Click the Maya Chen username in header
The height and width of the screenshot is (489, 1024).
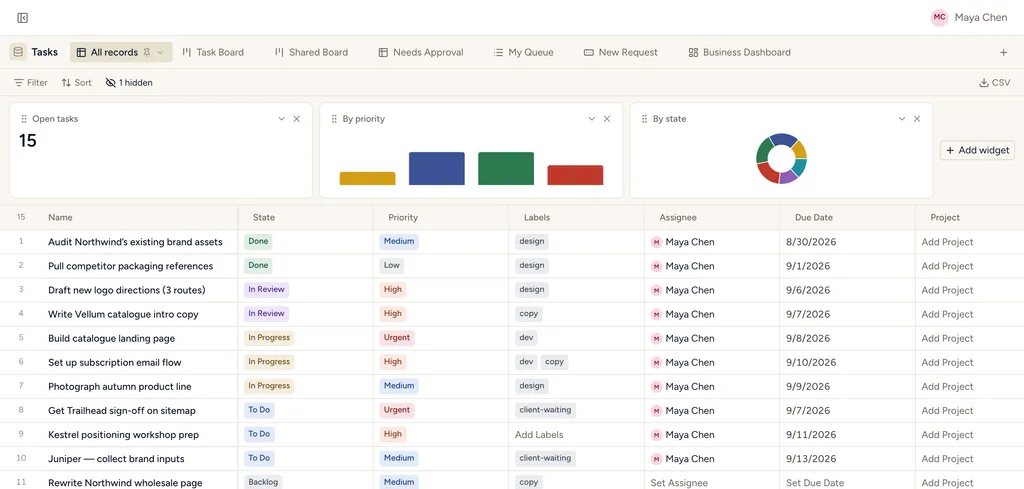tap(981, 18)
